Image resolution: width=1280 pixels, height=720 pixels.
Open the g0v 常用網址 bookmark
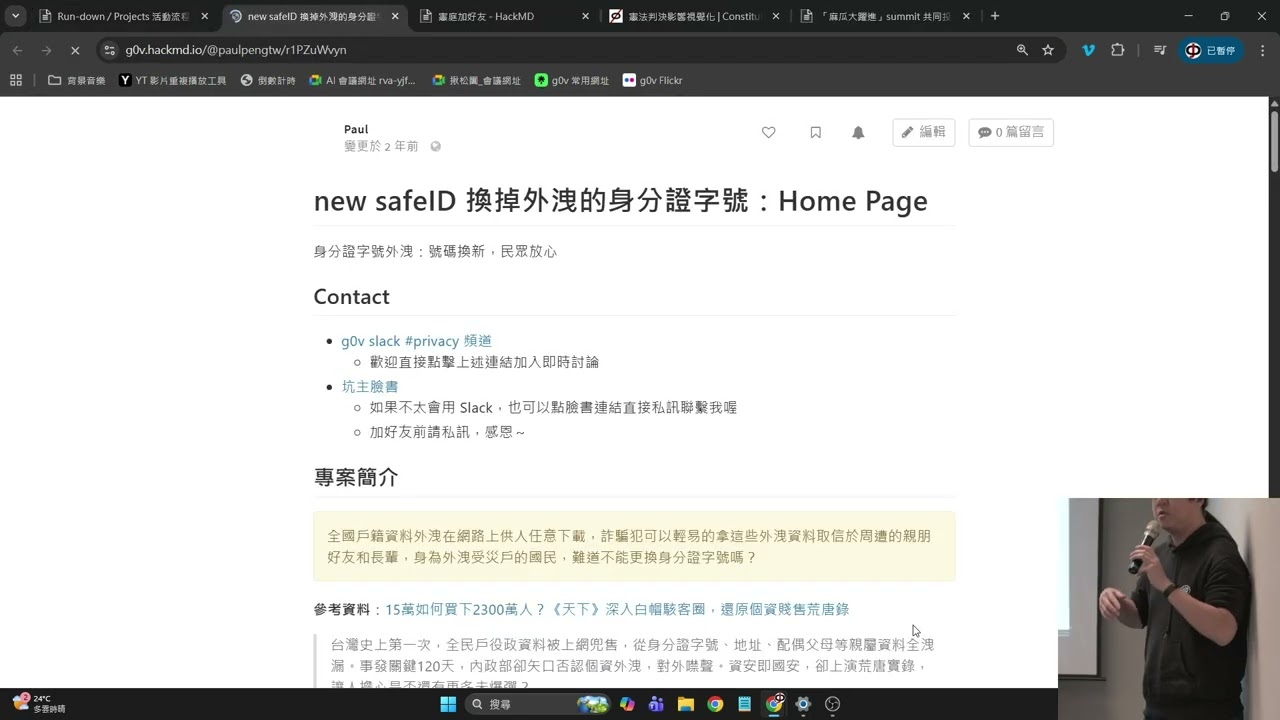point(572,80)
